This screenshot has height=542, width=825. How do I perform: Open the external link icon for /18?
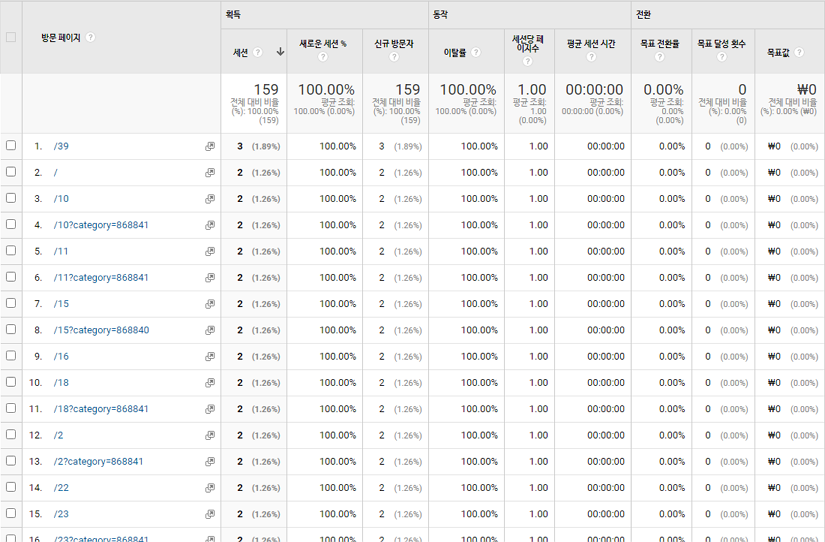click(x=210, y=383)
